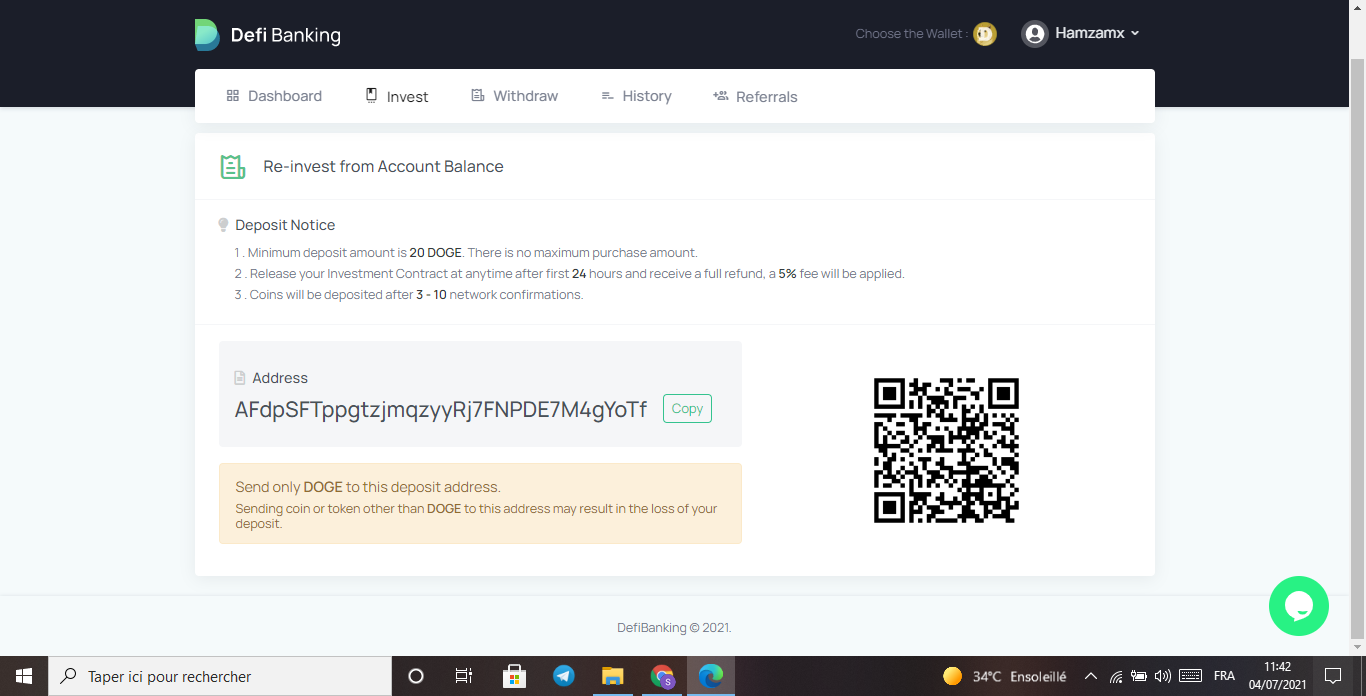Click the Re-invest from Account Balance heading
The height and width of the screenshot is (696, 1366).
click(x=383, y=167)
